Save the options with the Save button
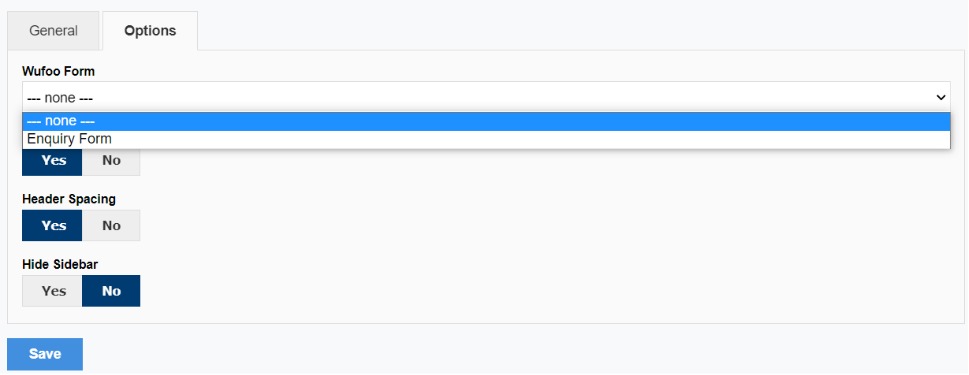 [44, 354]
